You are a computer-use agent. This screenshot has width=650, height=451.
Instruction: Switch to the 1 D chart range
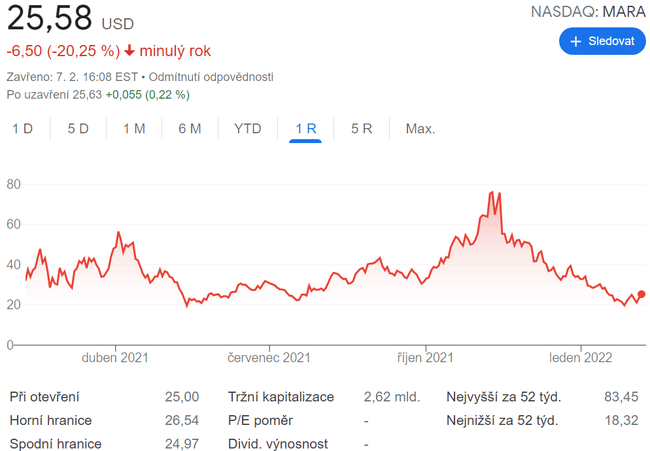pyautogui.click(x=22, y=128)
